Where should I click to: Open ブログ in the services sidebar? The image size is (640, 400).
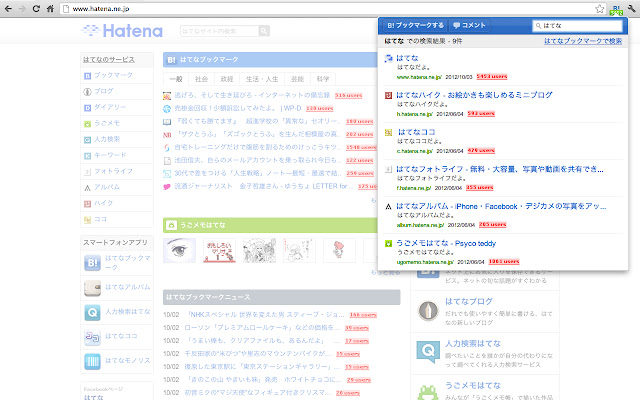tap(104, 91)
